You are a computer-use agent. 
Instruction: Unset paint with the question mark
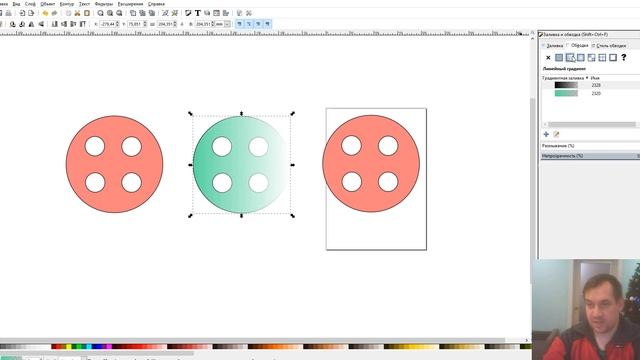pyautogui.click(x=624, y=58)
